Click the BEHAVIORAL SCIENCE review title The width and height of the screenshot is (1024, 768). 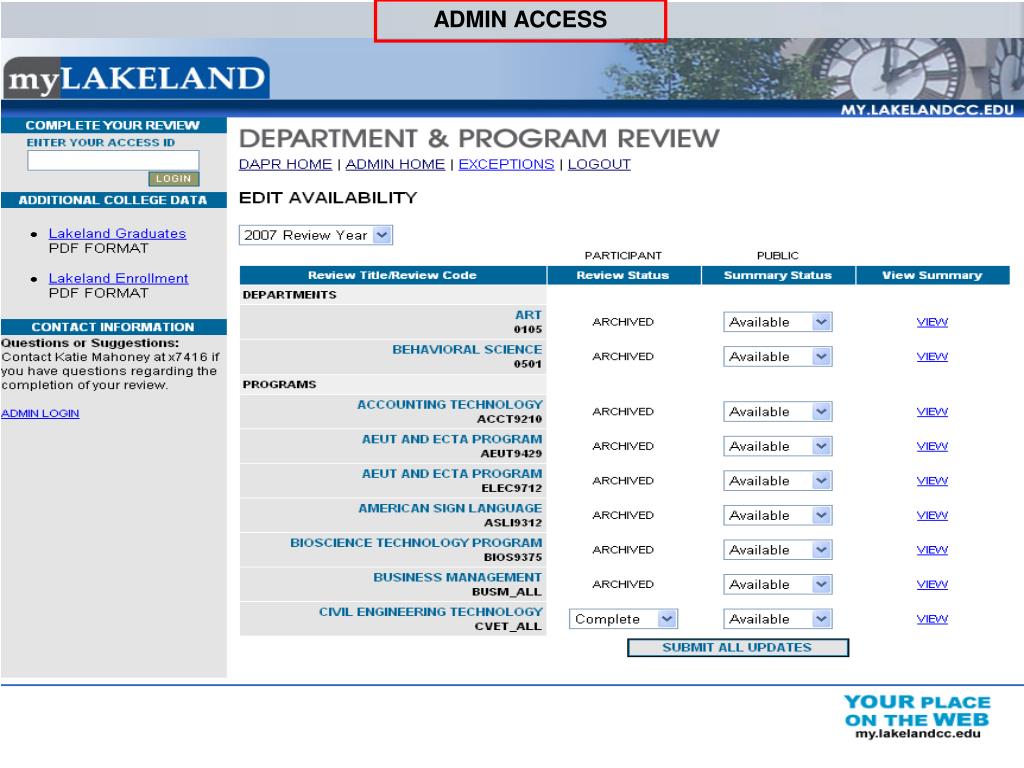pyautogui.click(x=467, y=349)
